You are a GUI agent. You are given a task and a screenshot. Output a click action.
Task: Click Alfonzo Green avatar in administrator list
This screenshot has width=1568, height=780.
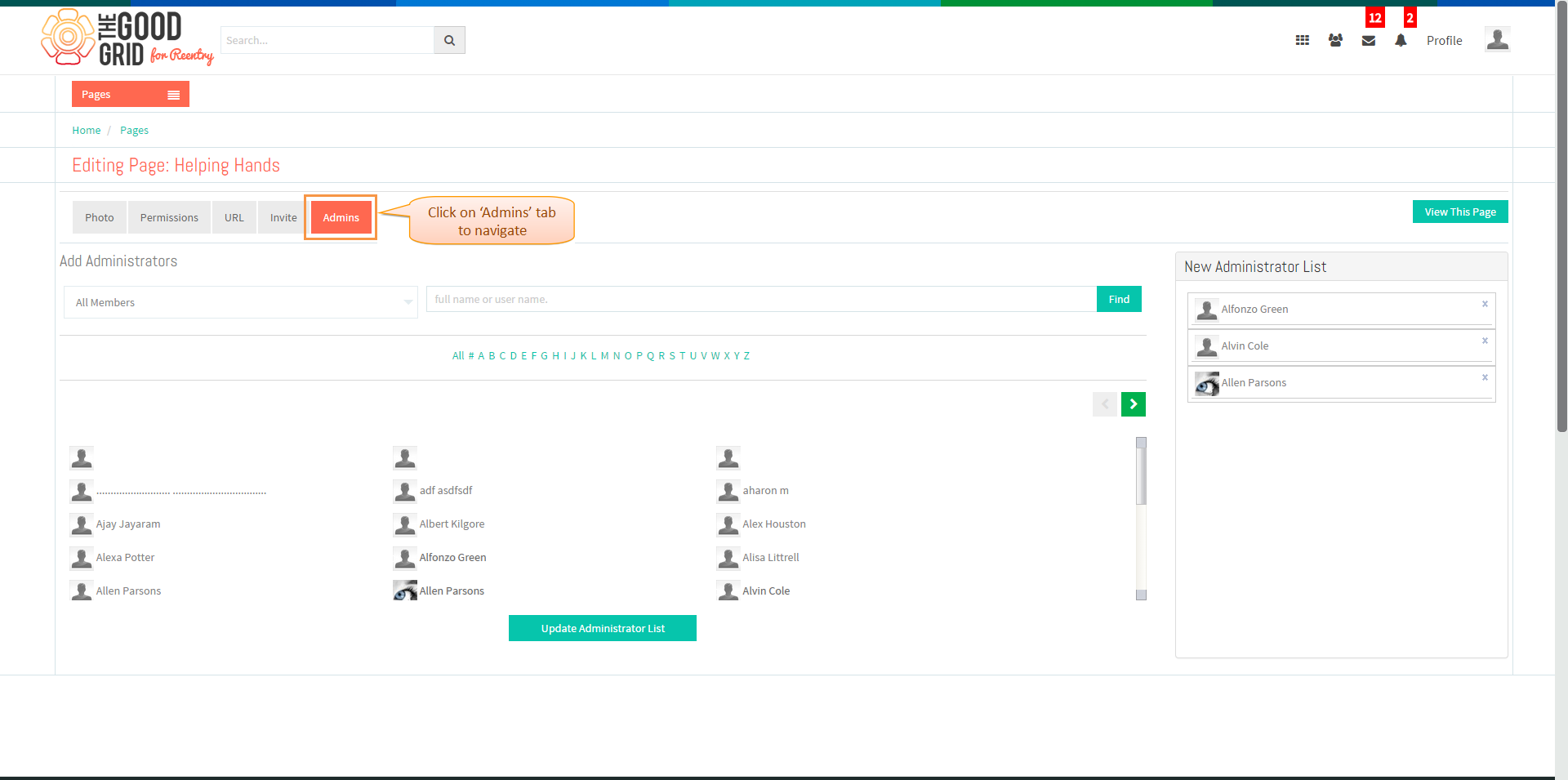pos(1207,310)
